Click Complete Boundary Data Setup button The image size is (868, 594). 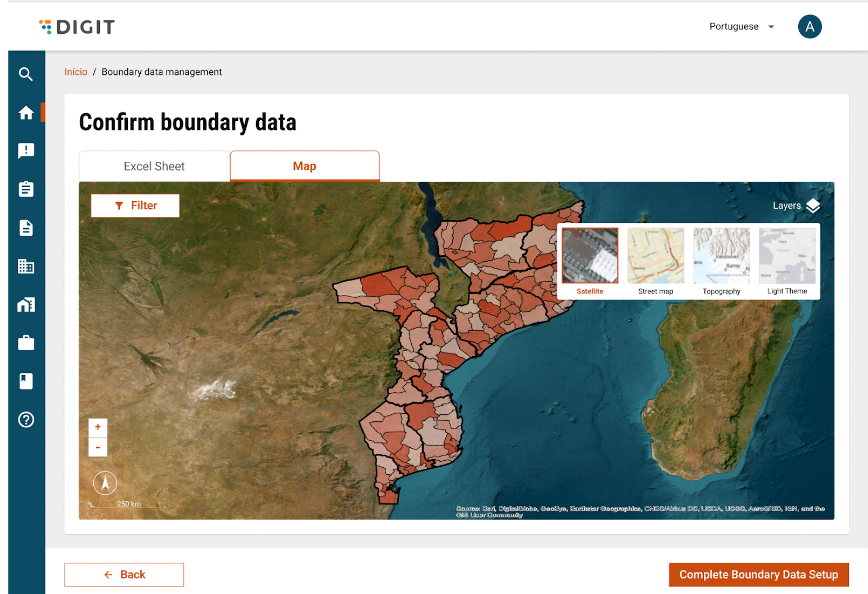pyautogui.click(x=758, y=575)
